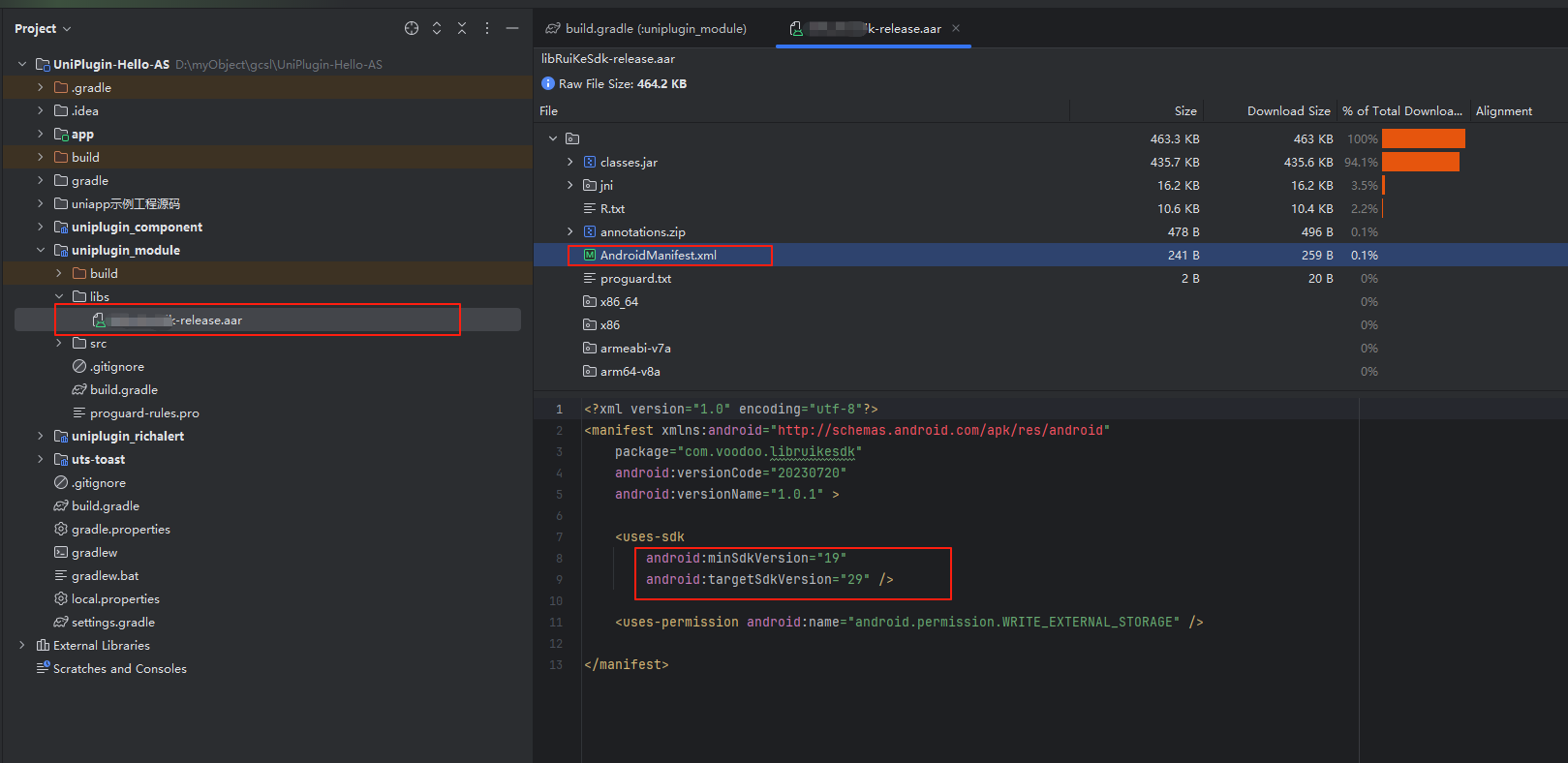Select AndroidManifest.xml in the archive list

[1051, 255]
